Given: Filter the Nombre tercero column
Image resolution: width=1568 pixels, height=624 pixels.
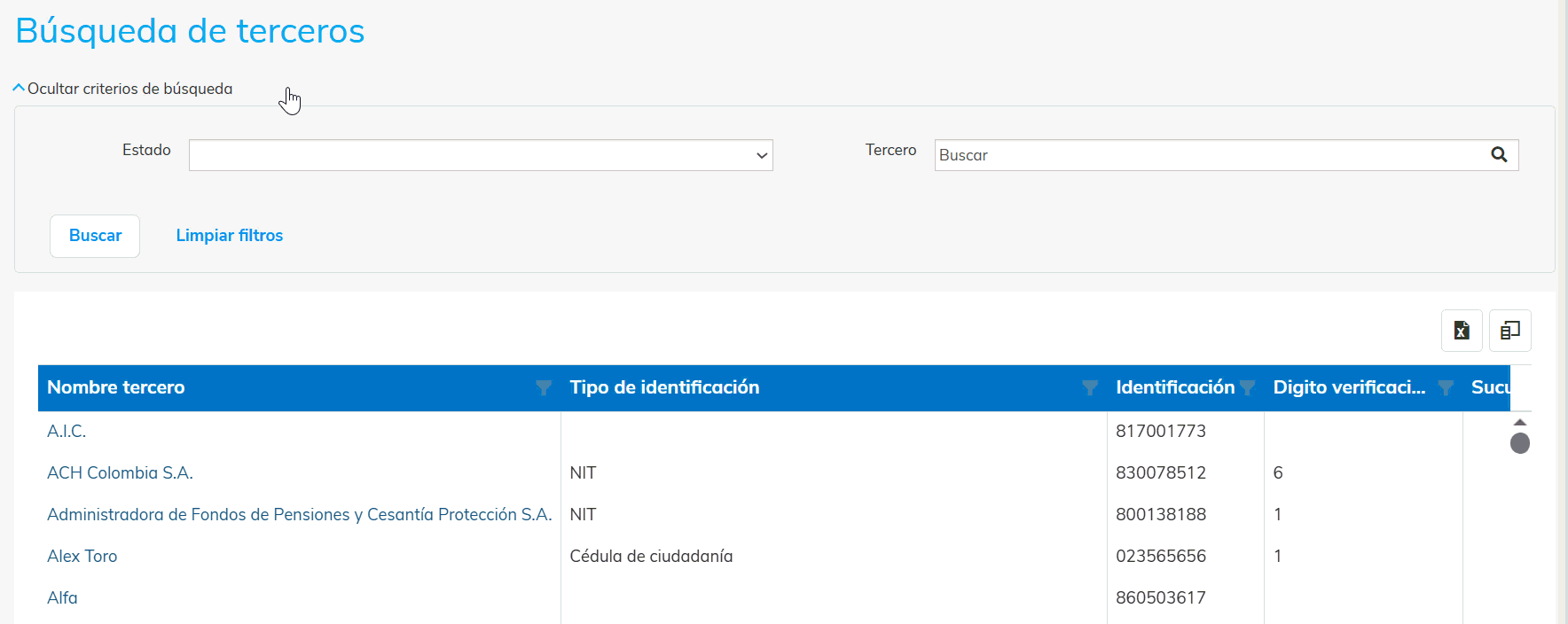Looking at the screenshot, I should click(544, 387).
